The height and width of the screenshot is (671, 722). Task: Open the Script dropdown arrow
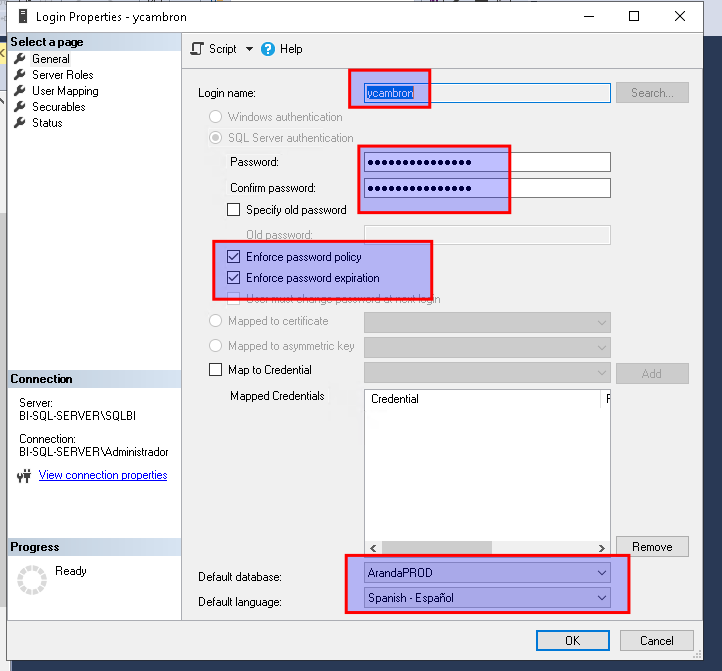pyautogui.click(x=248, y=49)
